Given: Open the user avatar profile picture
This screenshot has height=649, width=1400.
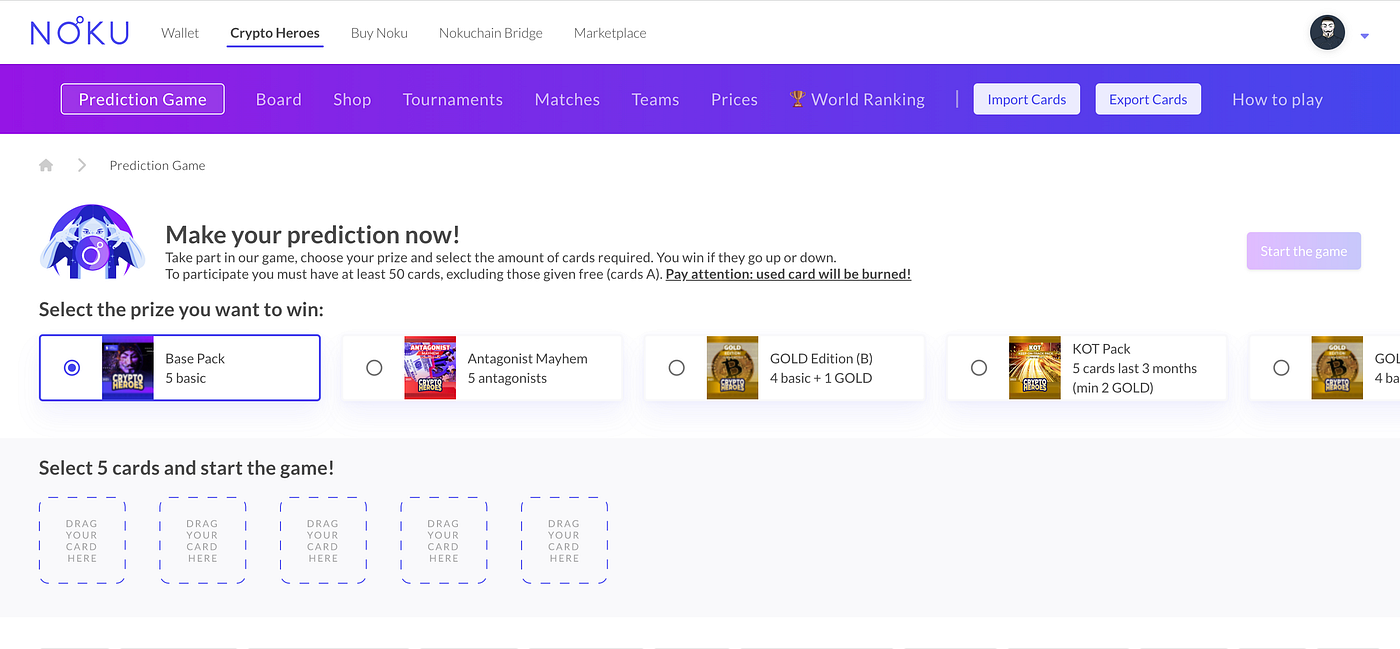Looking at the screenshot, I should pyautogui.click(x=1327, y=33).
